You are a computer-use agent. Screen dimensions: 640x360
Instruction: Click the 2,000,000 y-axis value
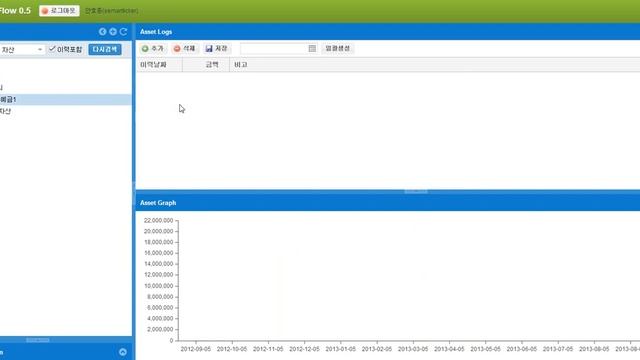pos(160,329)
